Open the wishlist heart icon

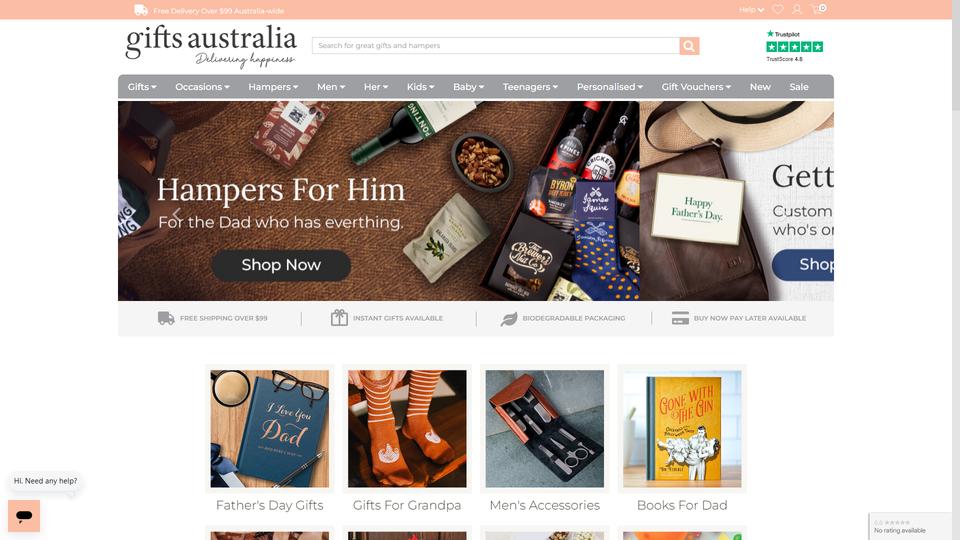[x=778, y=9]
